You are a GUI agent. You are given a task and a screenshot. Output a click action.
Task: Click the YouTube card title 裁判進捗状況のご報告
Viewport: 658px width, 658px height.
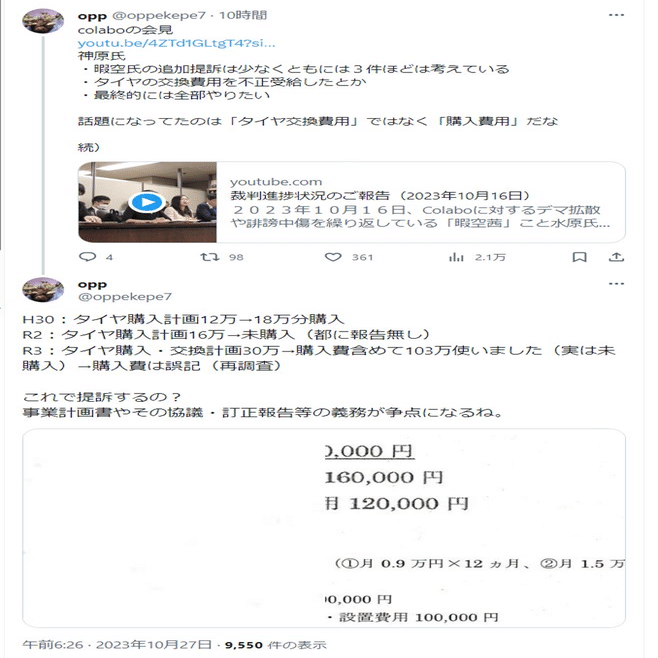309,196
